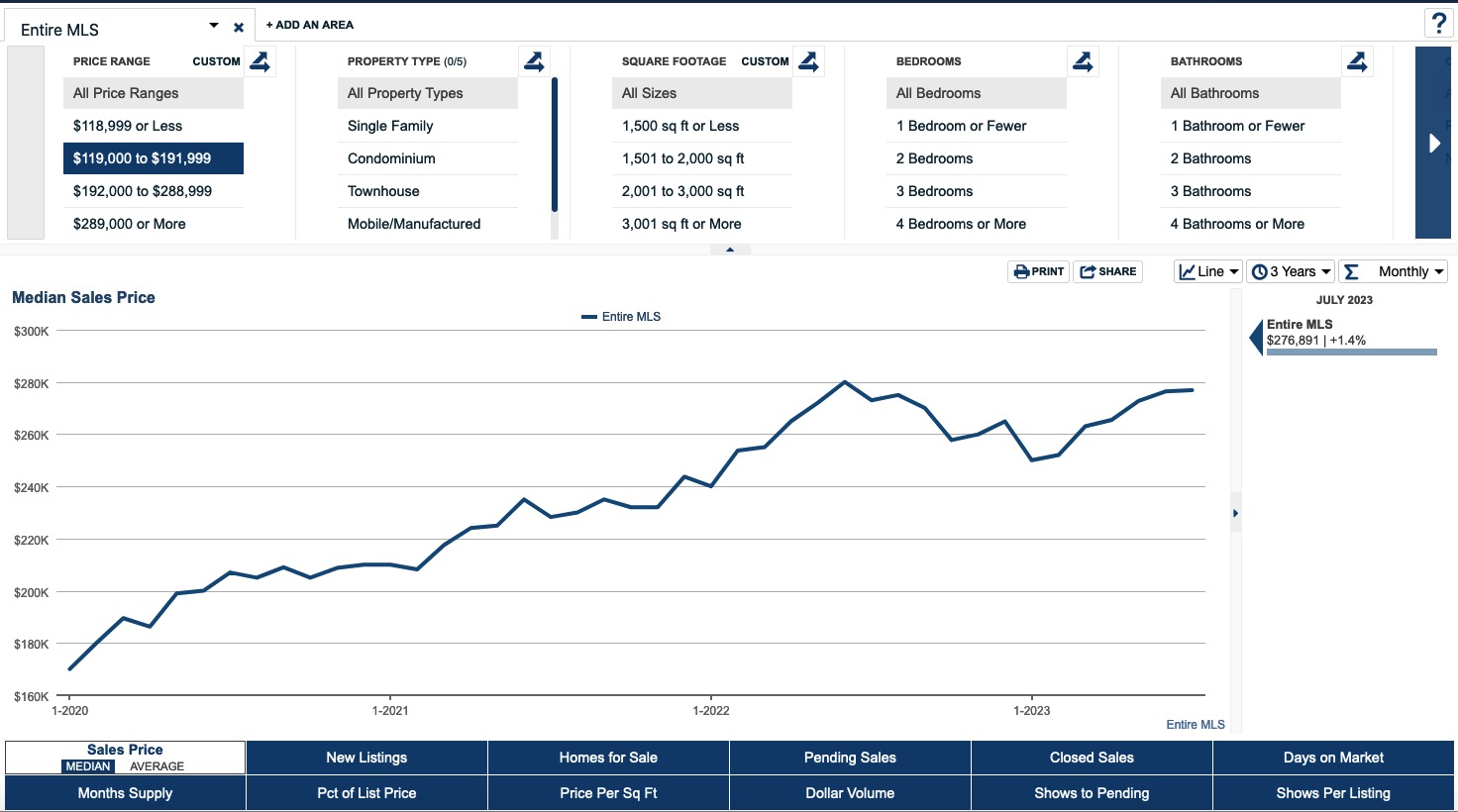Open the Monthly calculation dropdown

(x=1393, y=271)
